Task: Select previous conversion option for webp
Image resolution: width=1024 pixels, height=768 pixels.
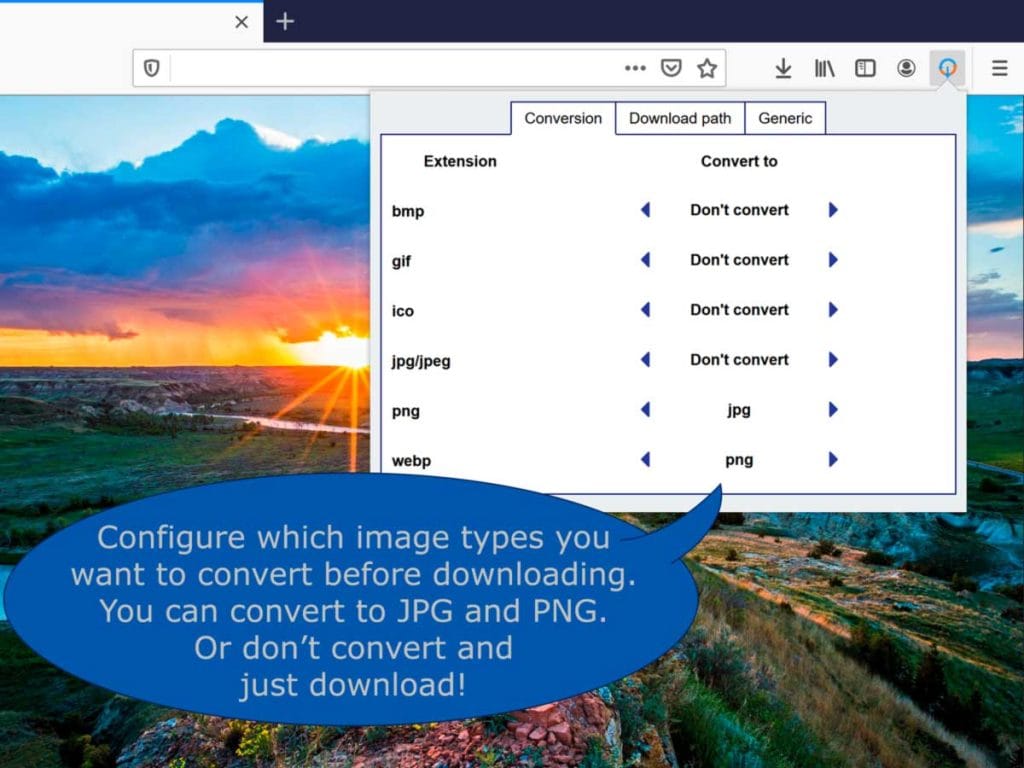Action: coord(645,460)
